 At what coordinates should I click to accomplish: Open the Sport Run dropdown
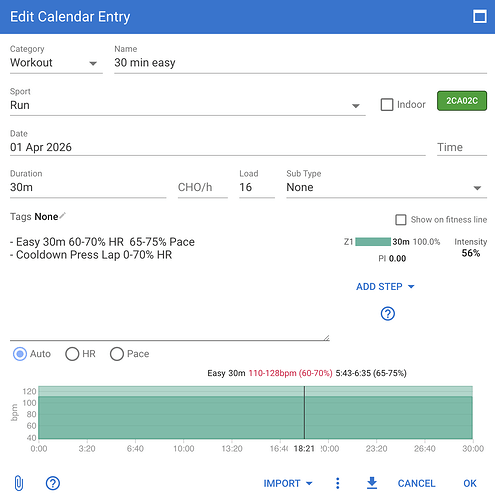coord(188,105)
